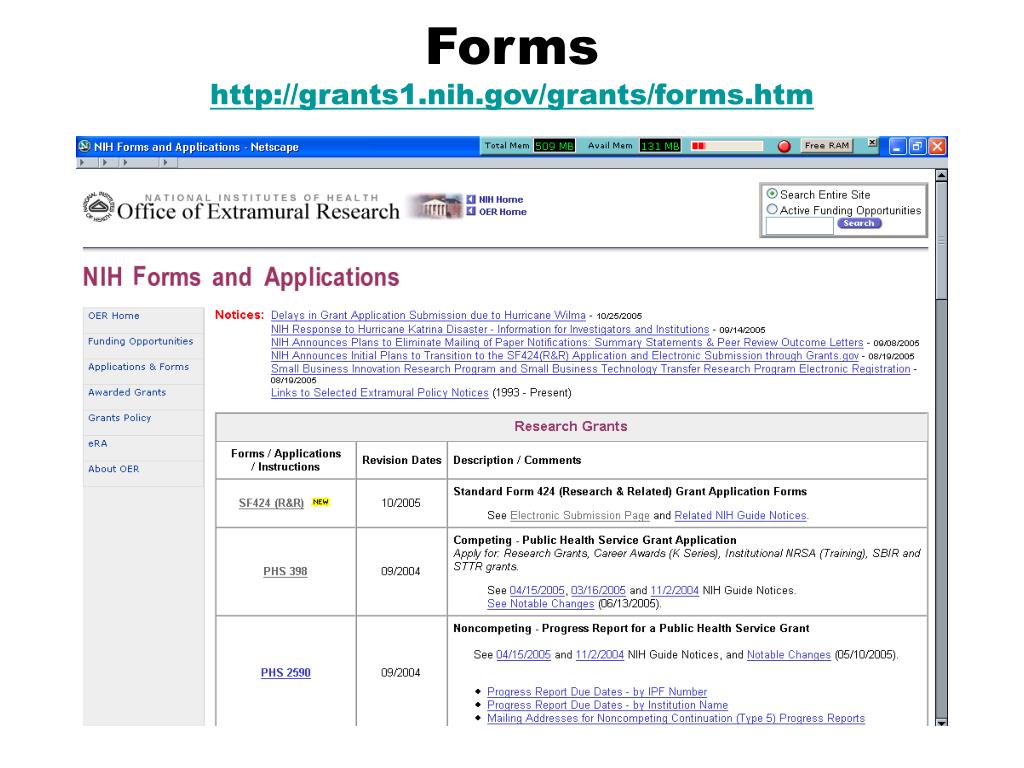Click the NIH Home arrow icon
The image size is (1024, 768).
click(471, 199)
